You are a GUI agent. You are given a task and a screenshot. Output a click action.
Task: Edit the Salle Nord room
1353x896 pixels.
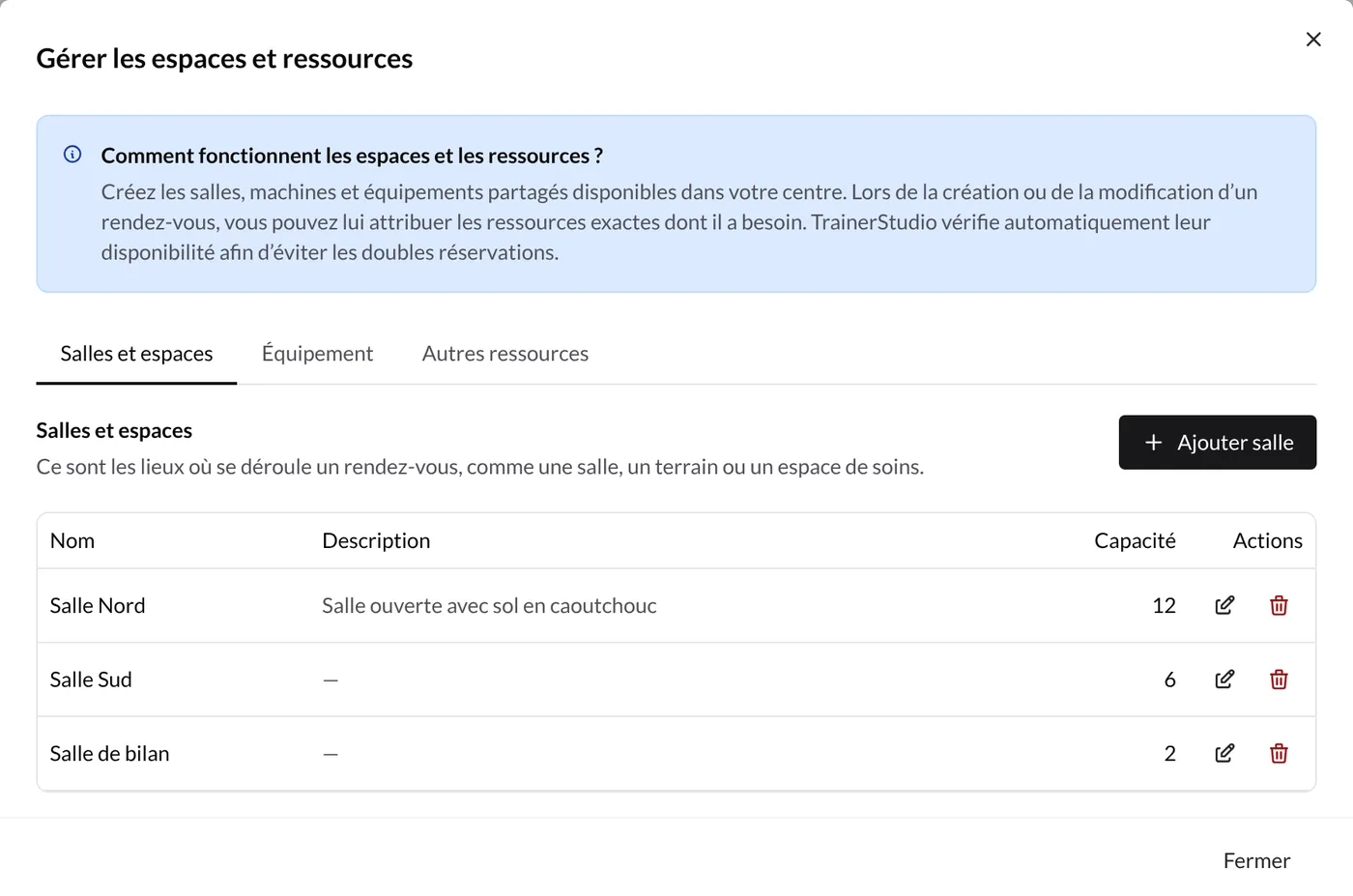tap(1224, 605)
